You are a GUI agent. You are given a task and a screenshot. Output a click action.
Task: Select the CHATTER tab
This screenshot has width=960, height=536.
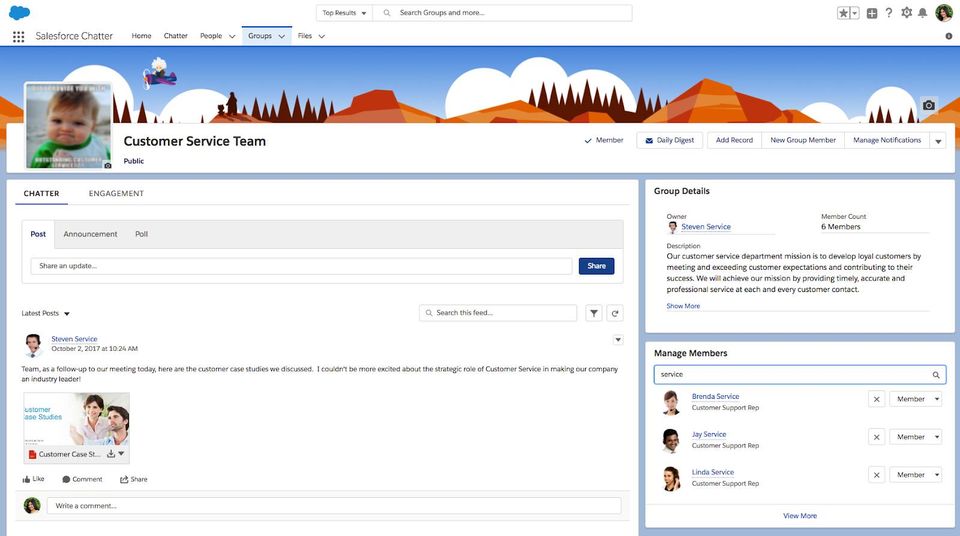pyautogui.click(x=42, y=194)
